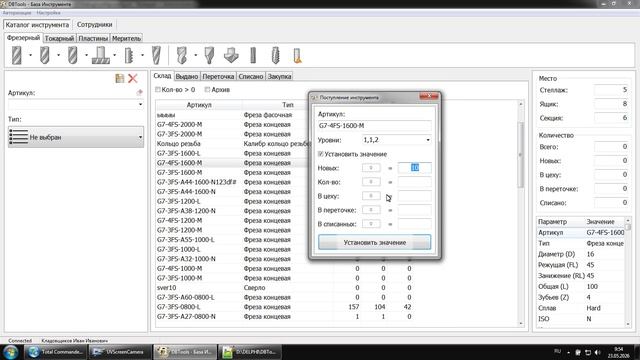The width and height of the screenshot is (640, 360).
Task: Select the twist drill icon
Action: point(182,55)
